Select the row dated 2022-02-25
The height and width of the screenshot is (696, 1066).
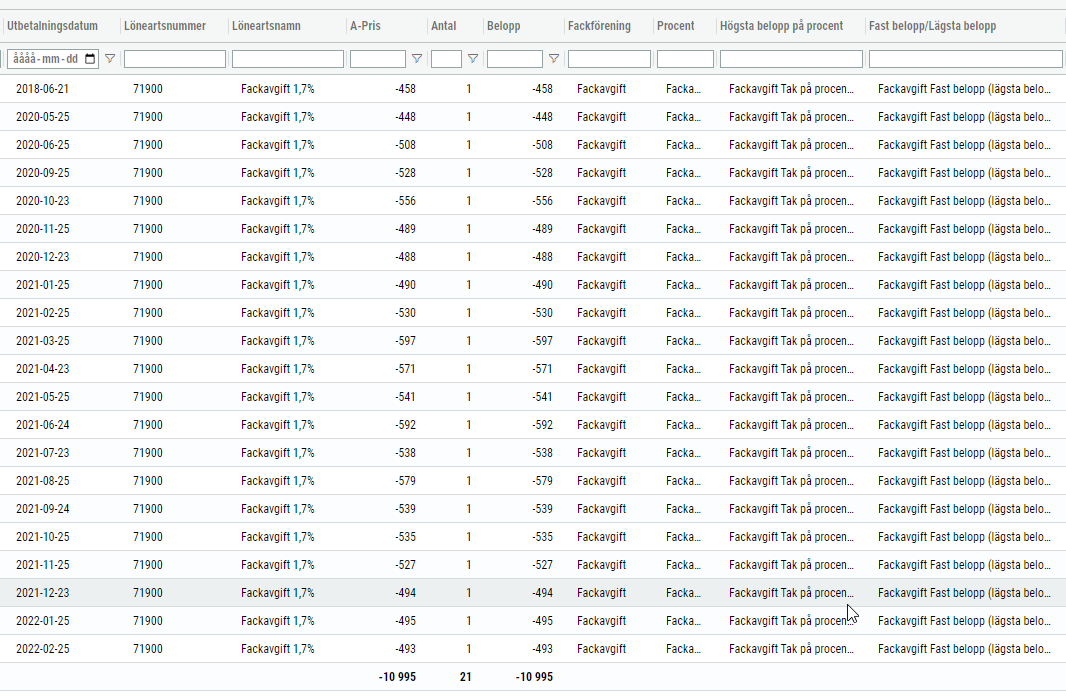(x=533, y=649)
